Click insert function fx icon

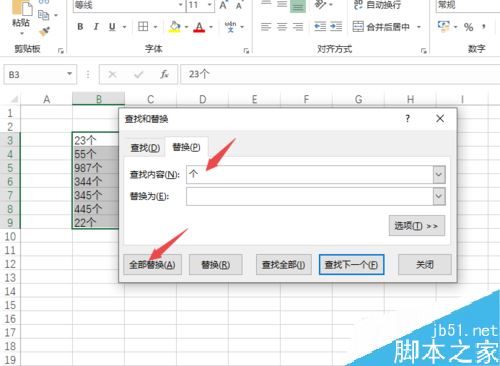point(164,74)
